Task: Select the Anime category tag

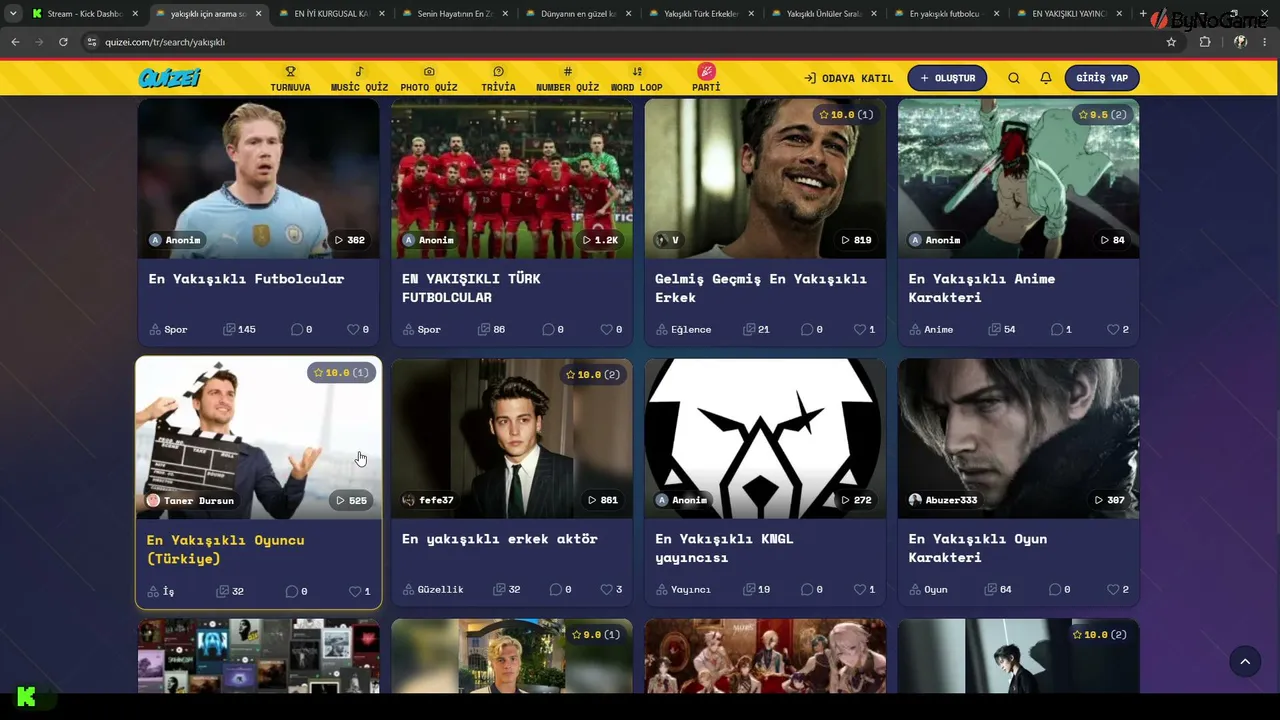Action: [931, 329]
